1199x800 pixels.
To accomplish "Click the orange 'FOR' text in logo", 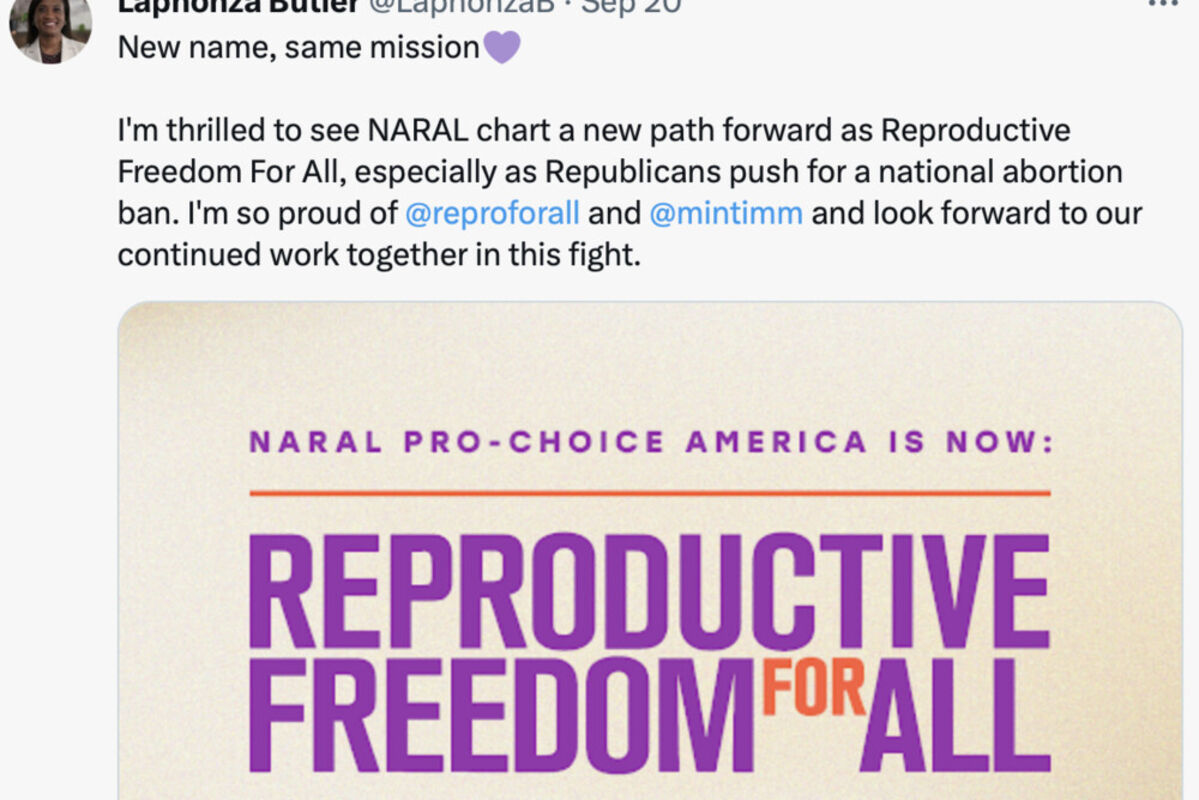I will tap(814, 688).
